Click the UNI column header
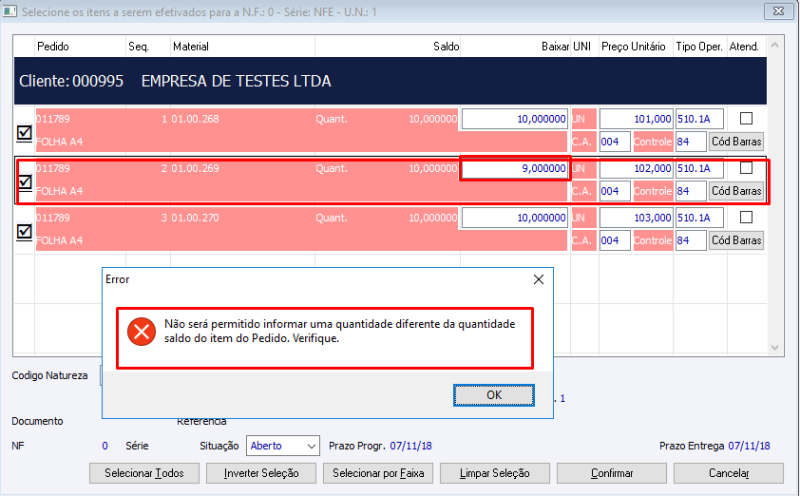The image size is (800, 496). click(x=582, y=46)
